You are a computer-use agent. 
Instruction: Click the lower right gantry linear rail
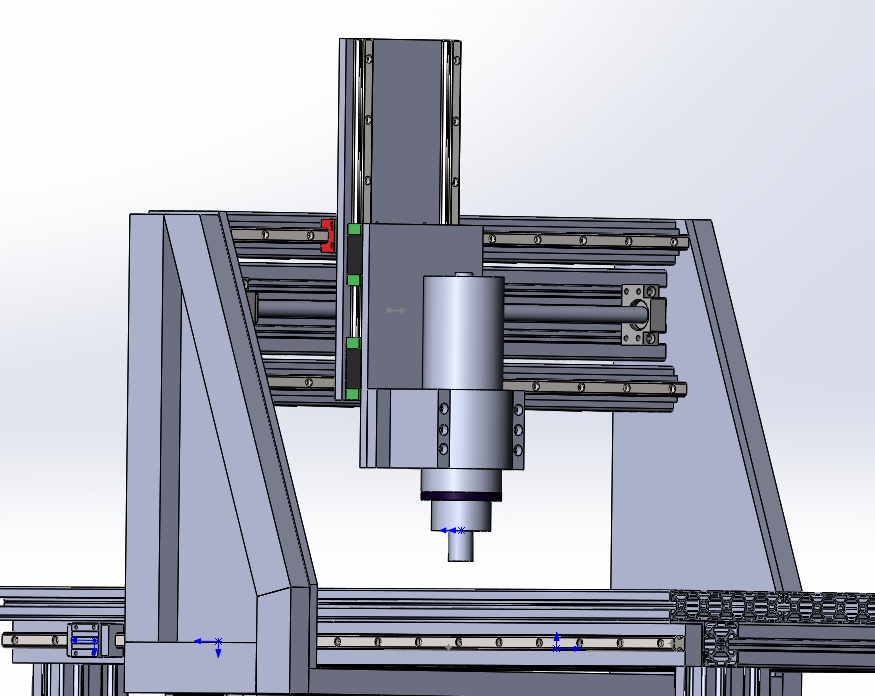pyautogui.click(x=595, y=387)
